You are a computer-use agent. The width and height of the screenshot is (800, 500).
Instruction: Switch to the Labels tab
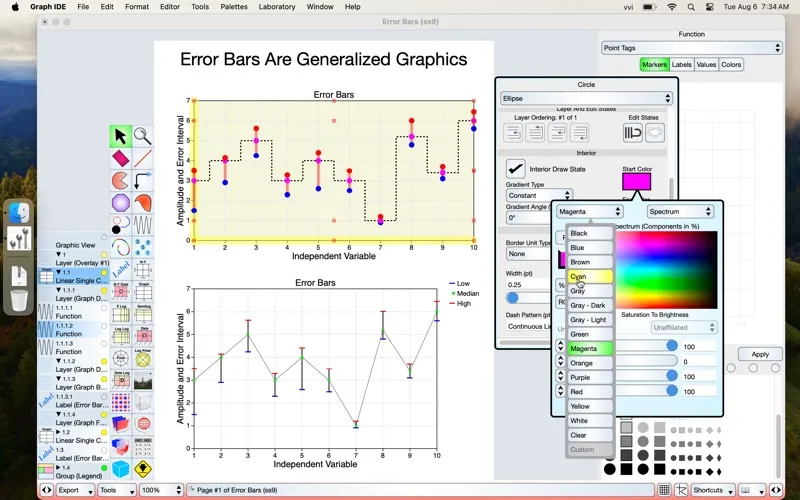point(681,65)
